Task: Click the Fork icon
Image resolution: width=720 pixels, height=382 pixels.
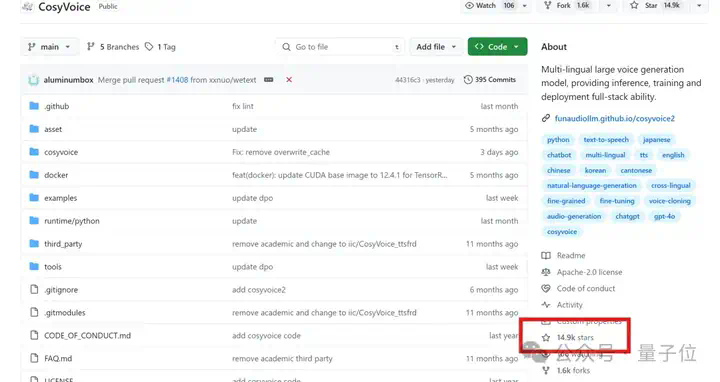Action: (x=547, y=6)
